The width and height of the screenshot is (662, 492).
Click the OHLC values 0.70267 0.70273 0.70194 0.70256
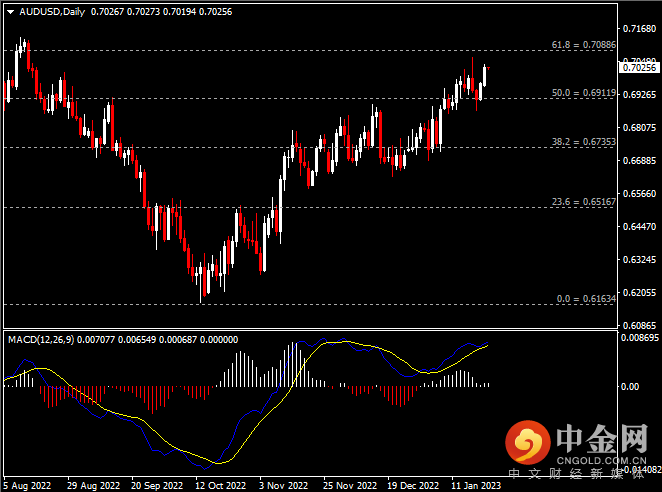point(161,12)
